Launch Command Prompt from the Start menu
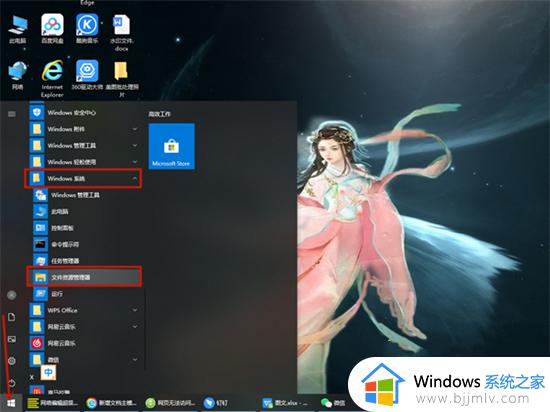Screen dimensions: 550x412 pos(86,244)
